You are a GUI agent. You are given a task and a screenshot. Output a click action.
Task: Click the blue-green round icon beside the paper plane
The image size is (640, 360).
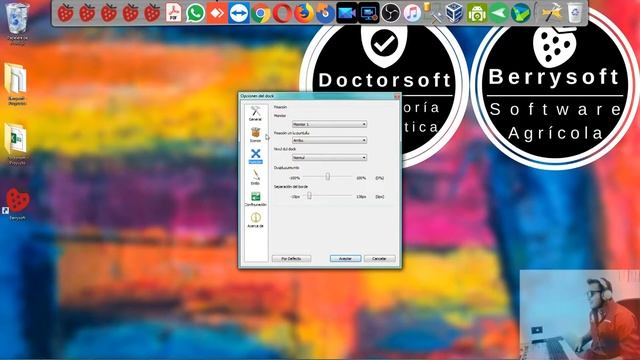[520, 13]
